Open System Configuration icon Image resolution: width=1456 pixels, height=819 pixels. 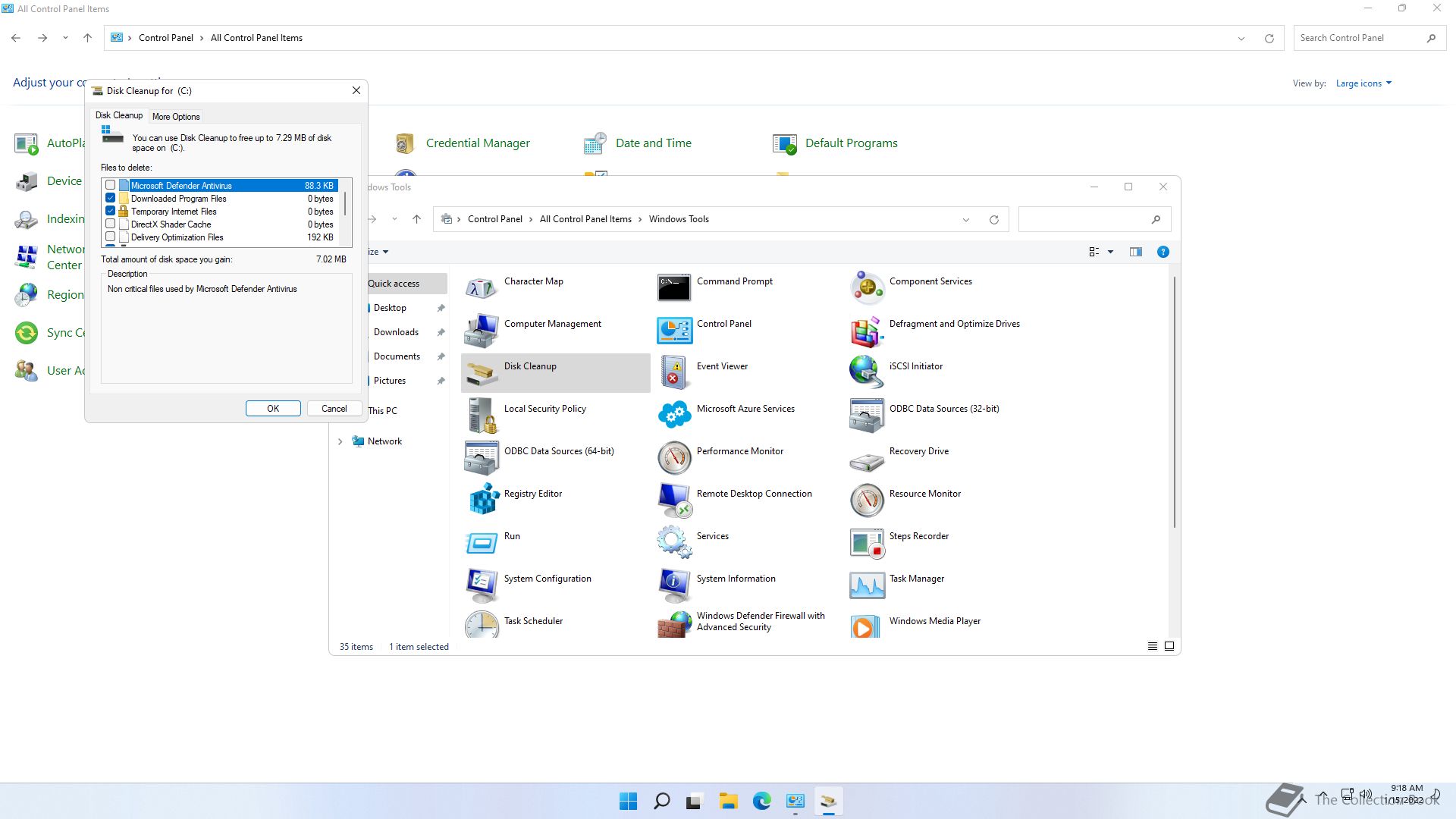click(482, 585)
